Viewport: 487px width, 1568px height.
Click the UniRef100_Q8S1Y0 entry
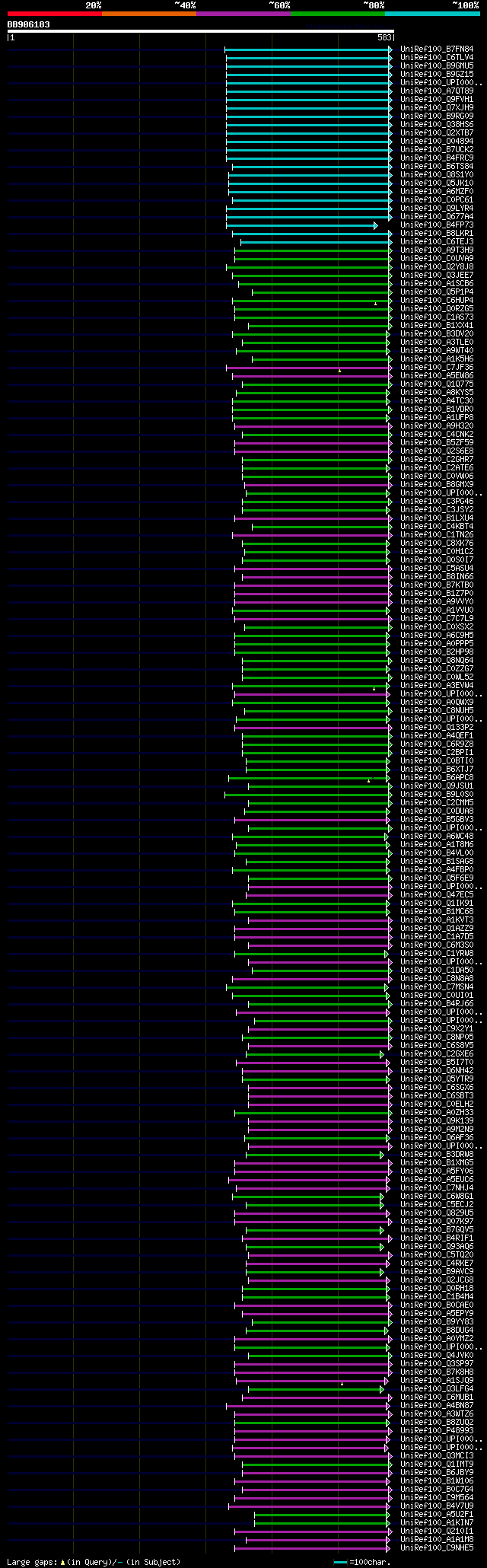(x=437, y=175)
